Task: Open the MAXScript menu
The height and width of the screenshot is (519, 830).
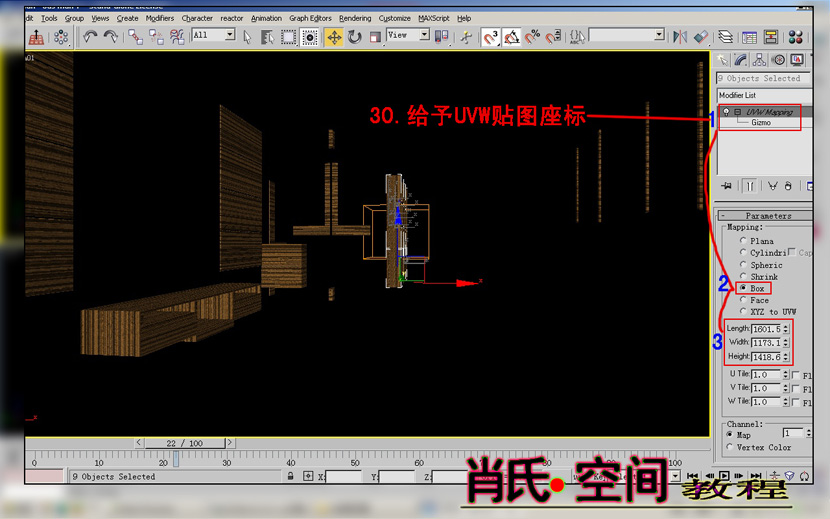Action: 434,18
